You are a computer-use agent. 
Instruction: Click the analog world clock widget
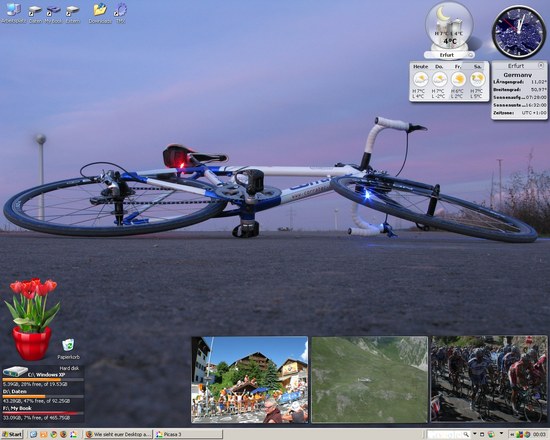click(519, 32)
